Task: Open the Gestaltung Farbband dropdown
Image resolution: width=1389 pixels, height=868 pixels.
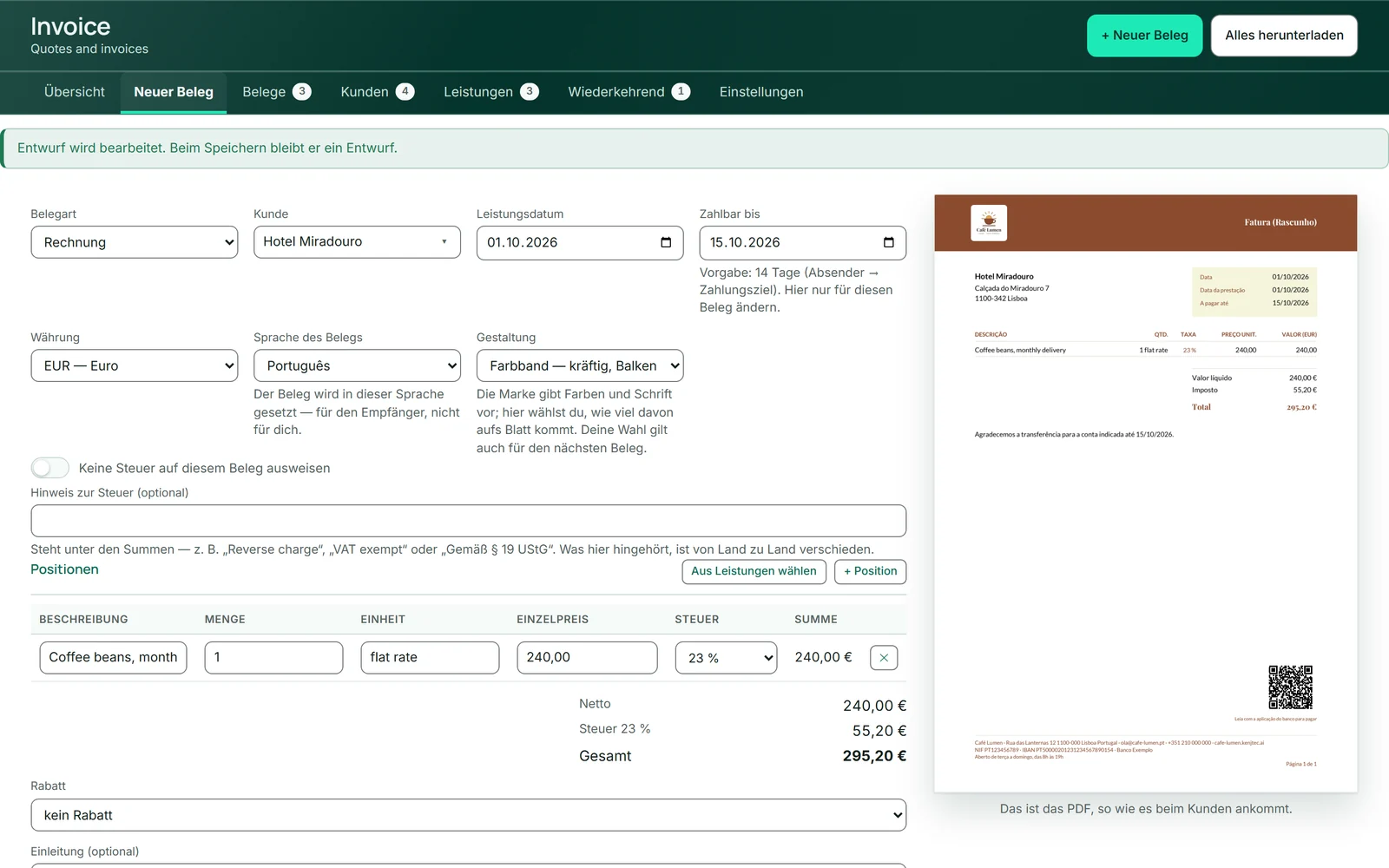Action: [x=580, y=365]
